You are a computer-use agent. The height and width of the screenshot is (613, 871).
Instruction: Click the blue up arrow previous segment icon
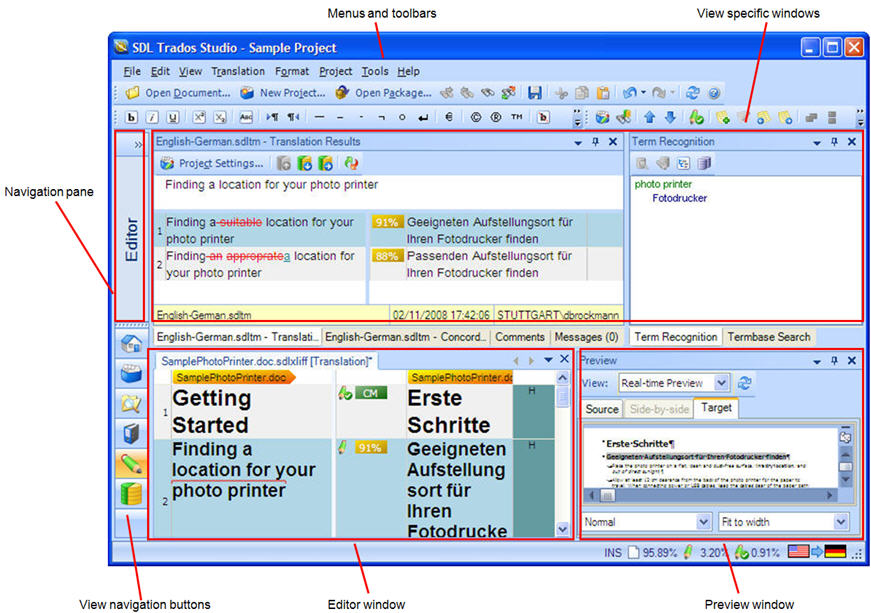[x=649, y=117]
